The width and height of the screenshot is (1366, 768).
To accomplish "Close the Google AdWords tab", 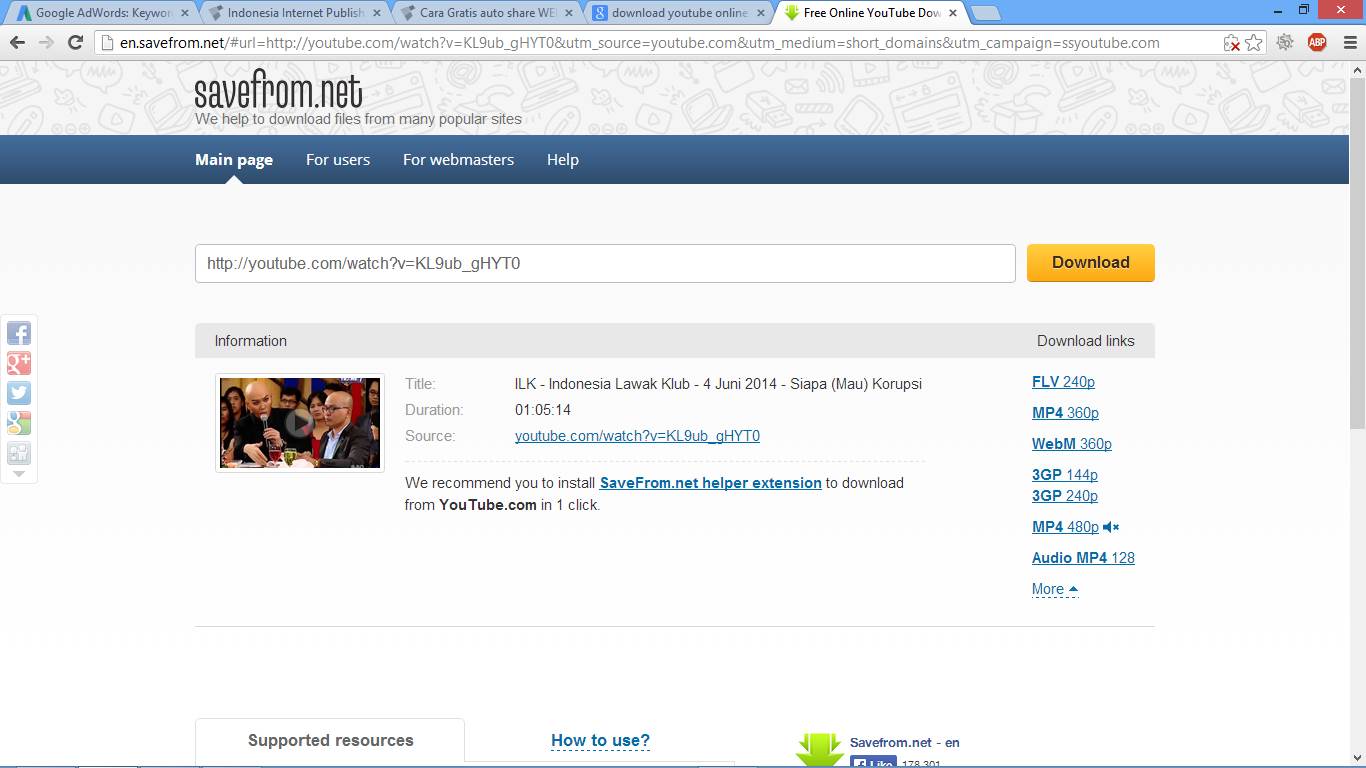I will 184,13.
